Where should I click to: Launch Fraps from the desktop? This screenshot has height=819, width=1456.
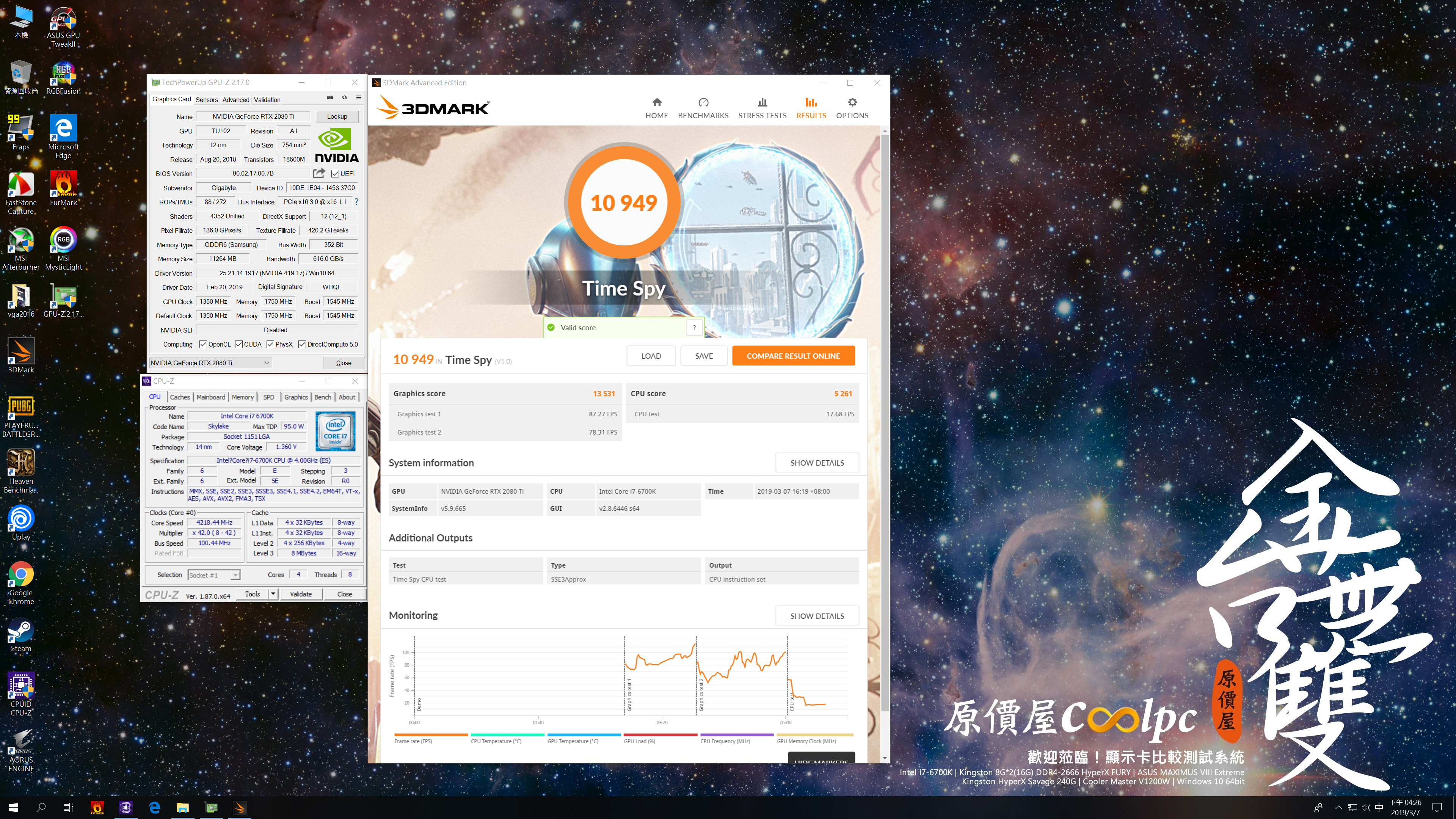coord(21,132)
